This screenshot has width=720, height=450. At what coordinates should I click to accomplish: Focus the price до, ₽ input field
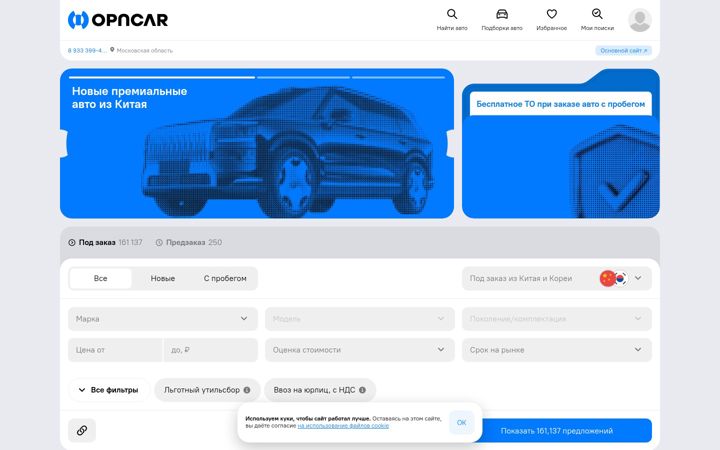pyautogui.click(x=210, y=350)
